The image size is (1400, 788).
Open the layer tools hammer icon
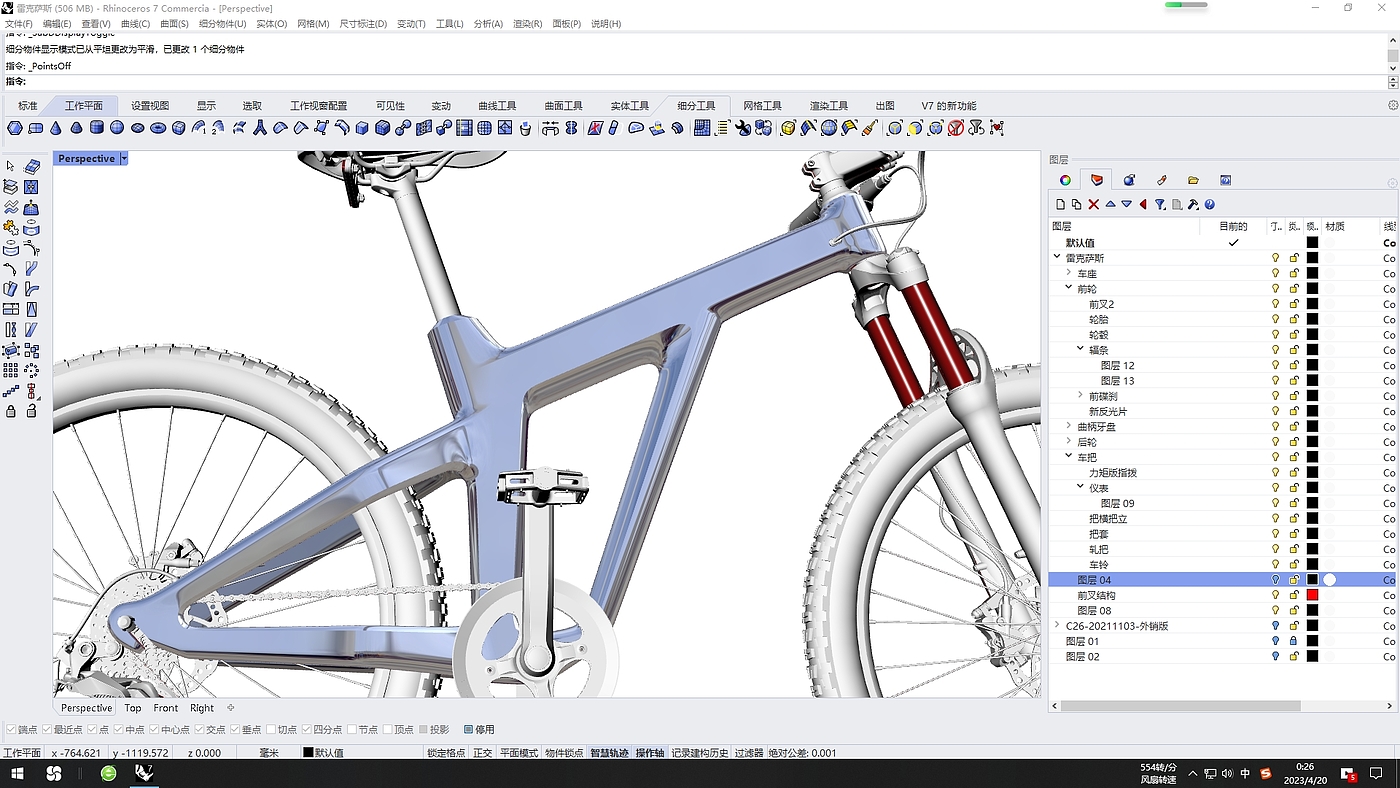(x=1193, y=204)
